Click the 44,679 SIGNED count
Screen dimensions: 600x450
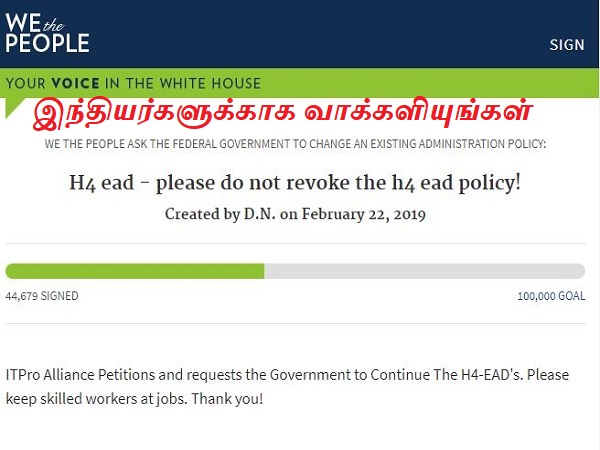42,296
